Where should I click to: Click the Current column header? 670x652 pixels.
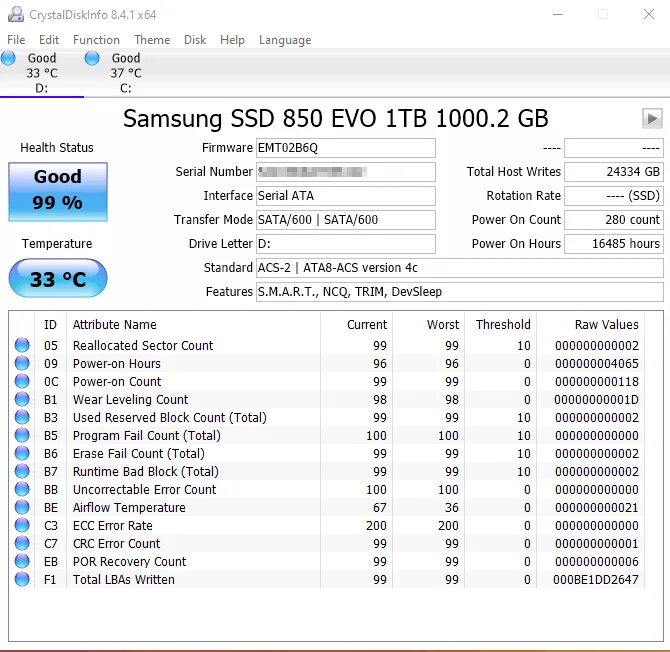(356, 325)
